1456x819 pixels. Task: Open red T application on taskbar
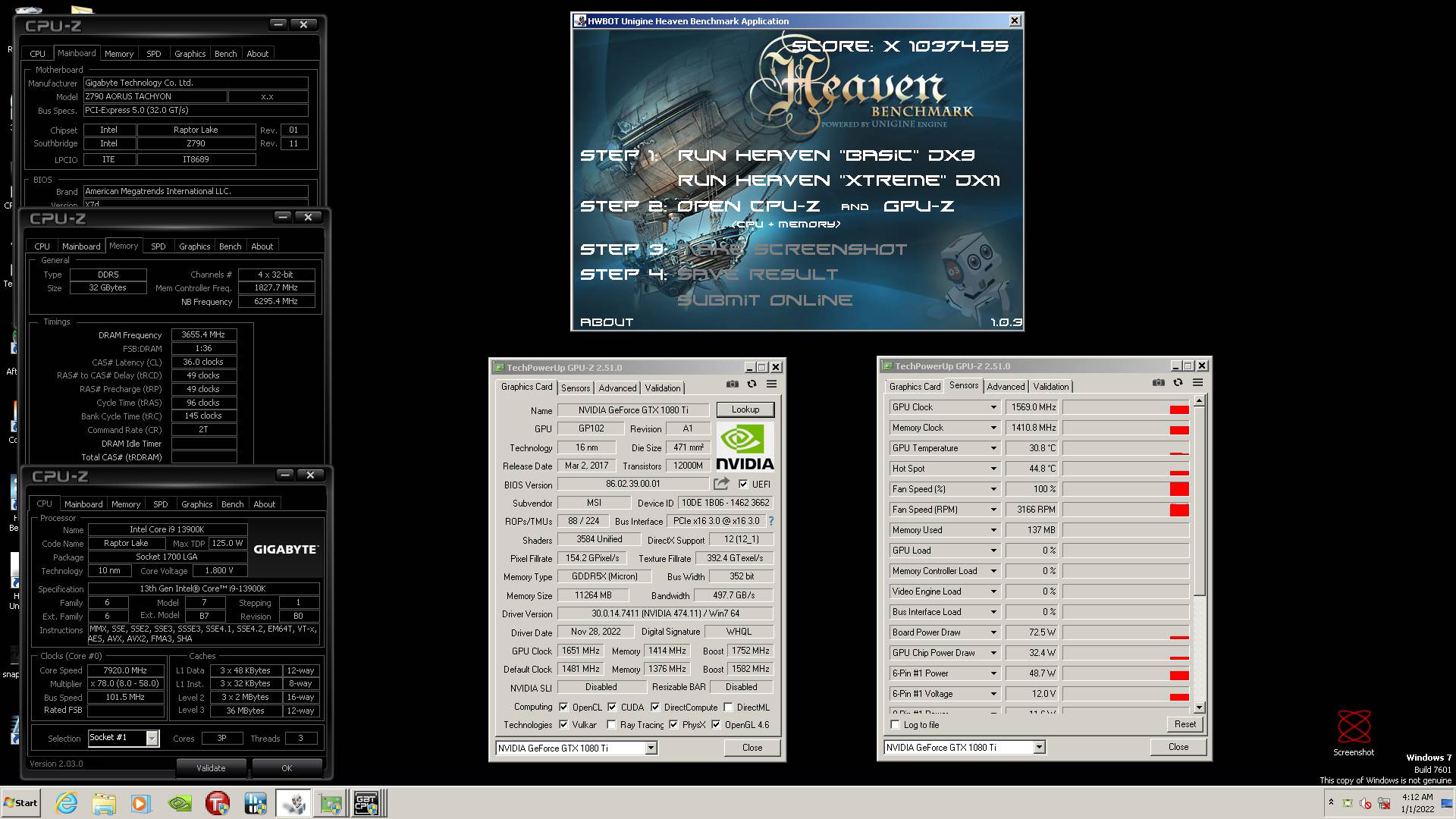pyautogui.click(x=217, y=803)
